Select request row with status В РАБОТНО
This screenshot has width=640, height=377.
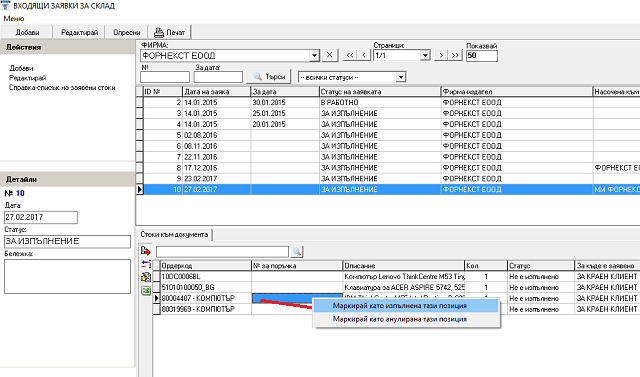tap(388, 102)
